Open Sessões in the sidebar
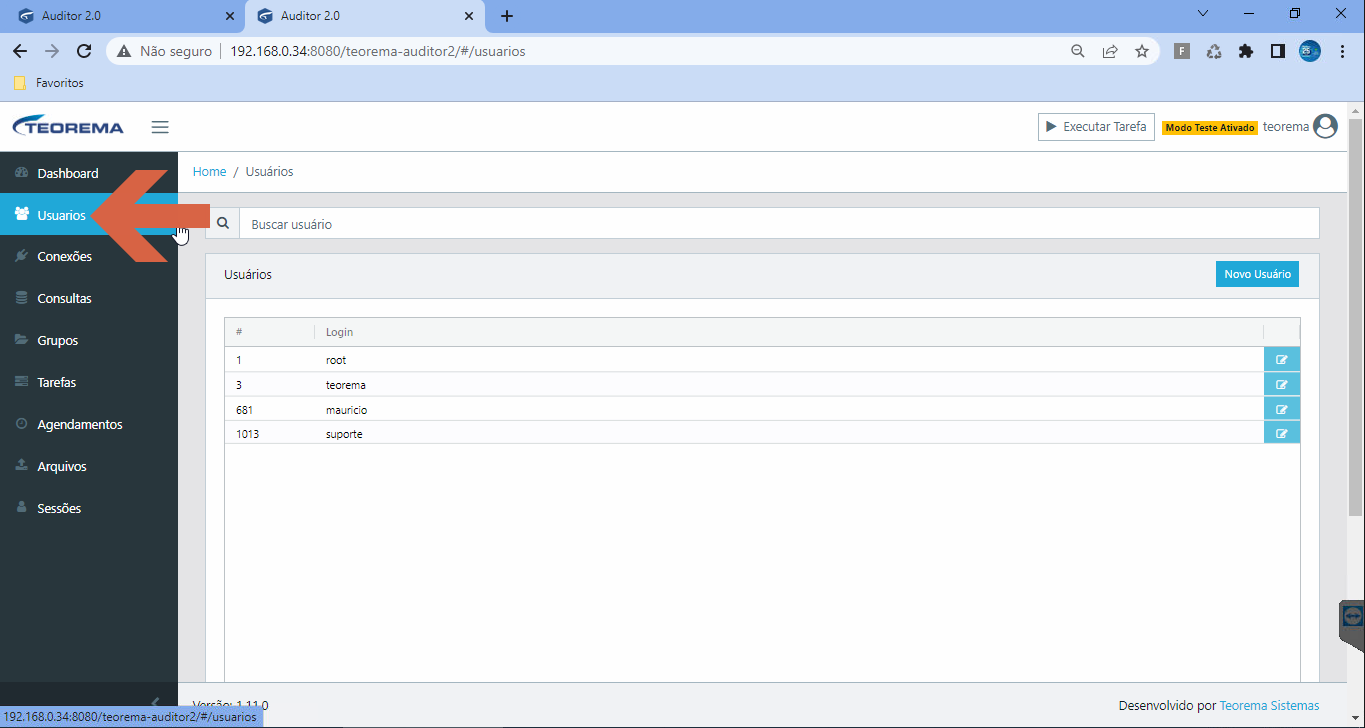 (x=89, y=509)
